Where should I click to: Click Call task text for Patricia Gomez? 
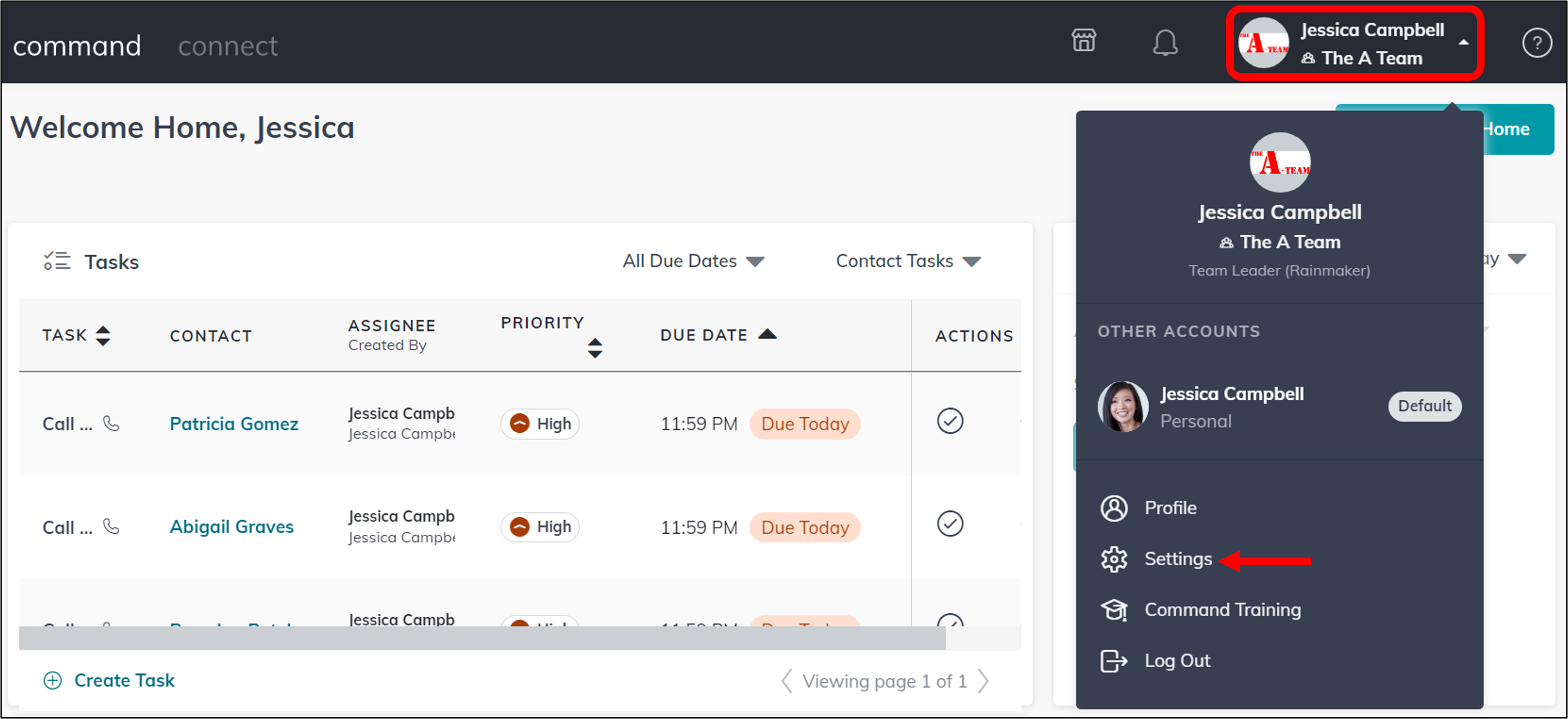[67, 424]
